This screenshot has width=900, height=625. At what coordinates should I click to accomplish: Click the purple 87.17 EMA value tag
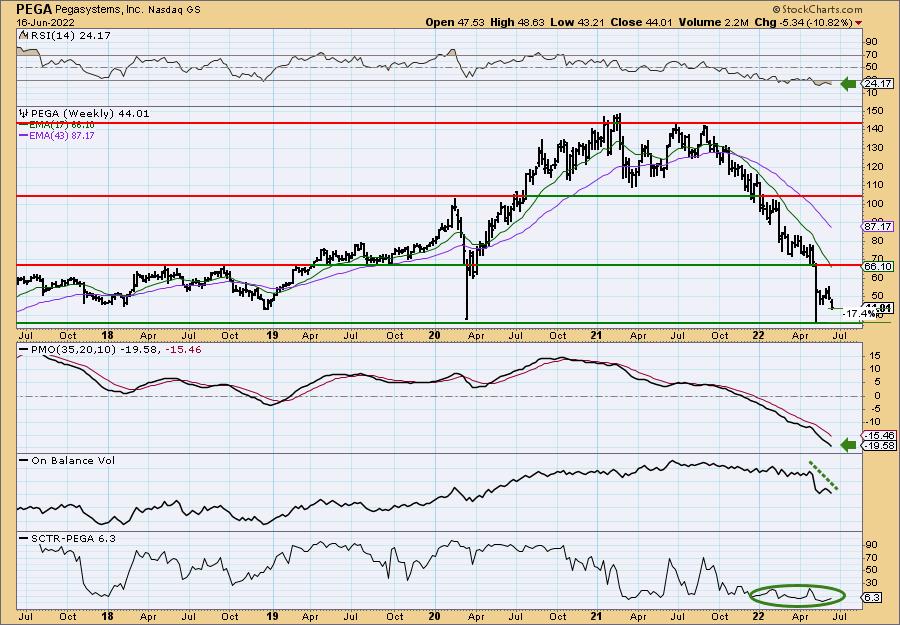[x=878, y=227]
